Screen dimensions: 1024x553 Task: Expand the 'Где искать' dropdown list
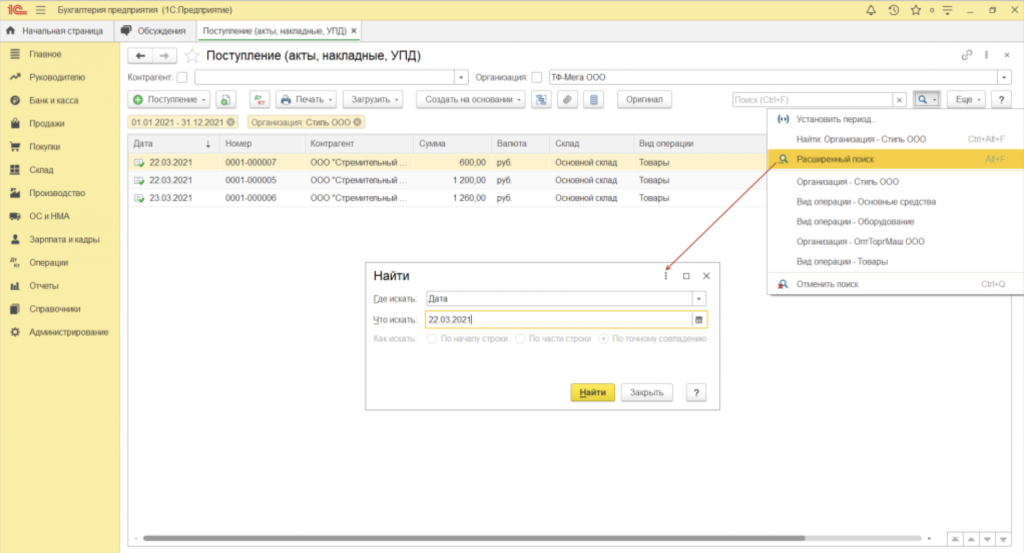point(699,298)
